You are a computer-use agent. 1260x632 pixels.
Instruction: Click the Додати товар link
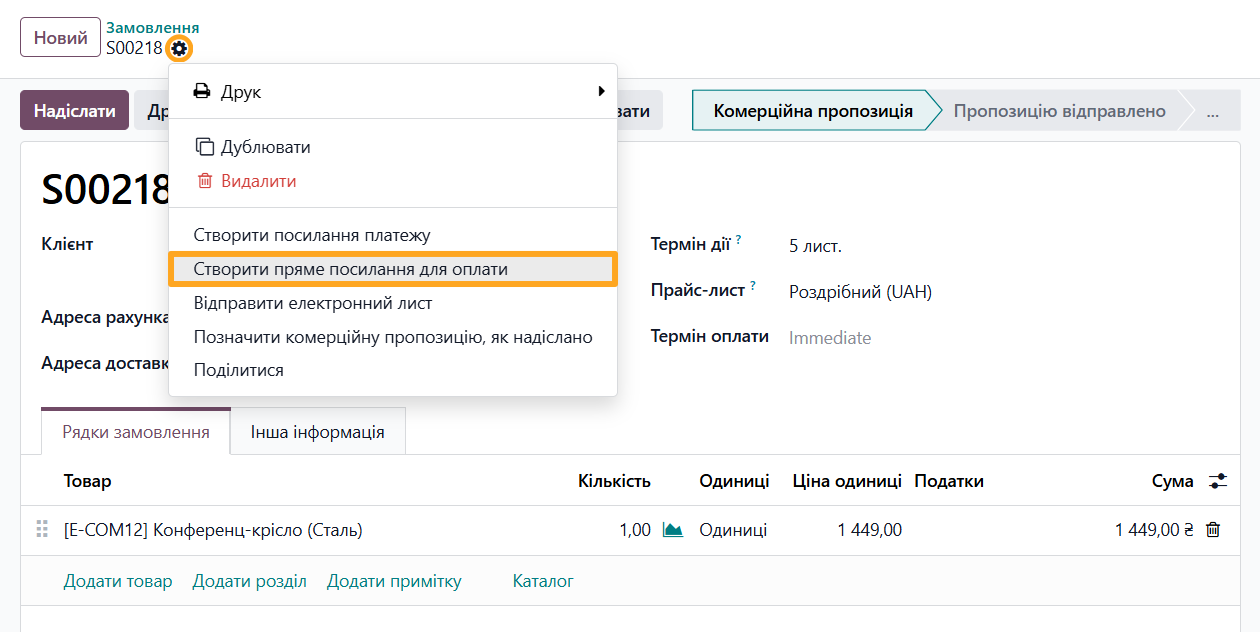(x=118, y=581)
